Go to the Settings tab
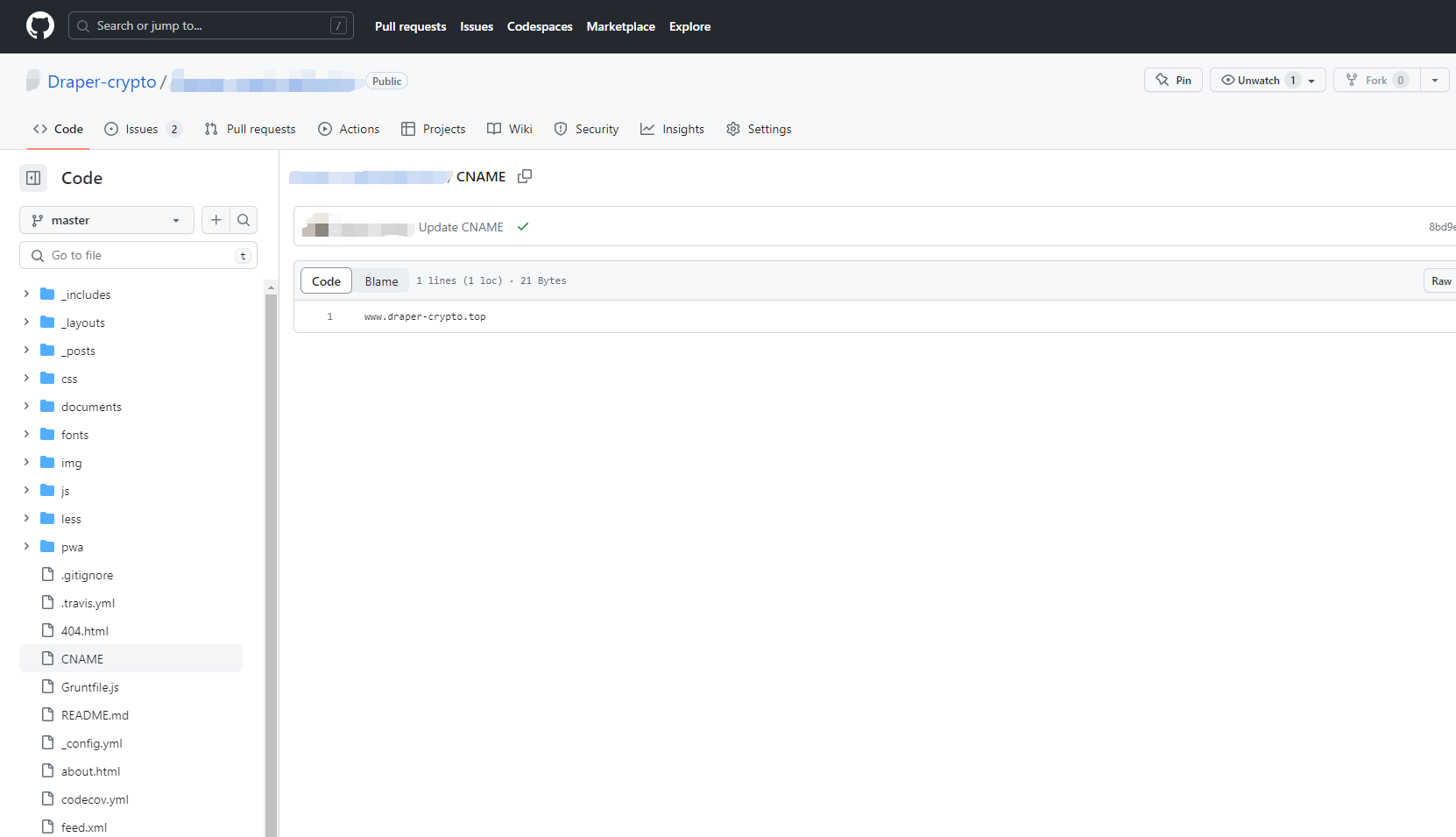The height and width of the screenshot is (837, 1456). click(759, 129)
